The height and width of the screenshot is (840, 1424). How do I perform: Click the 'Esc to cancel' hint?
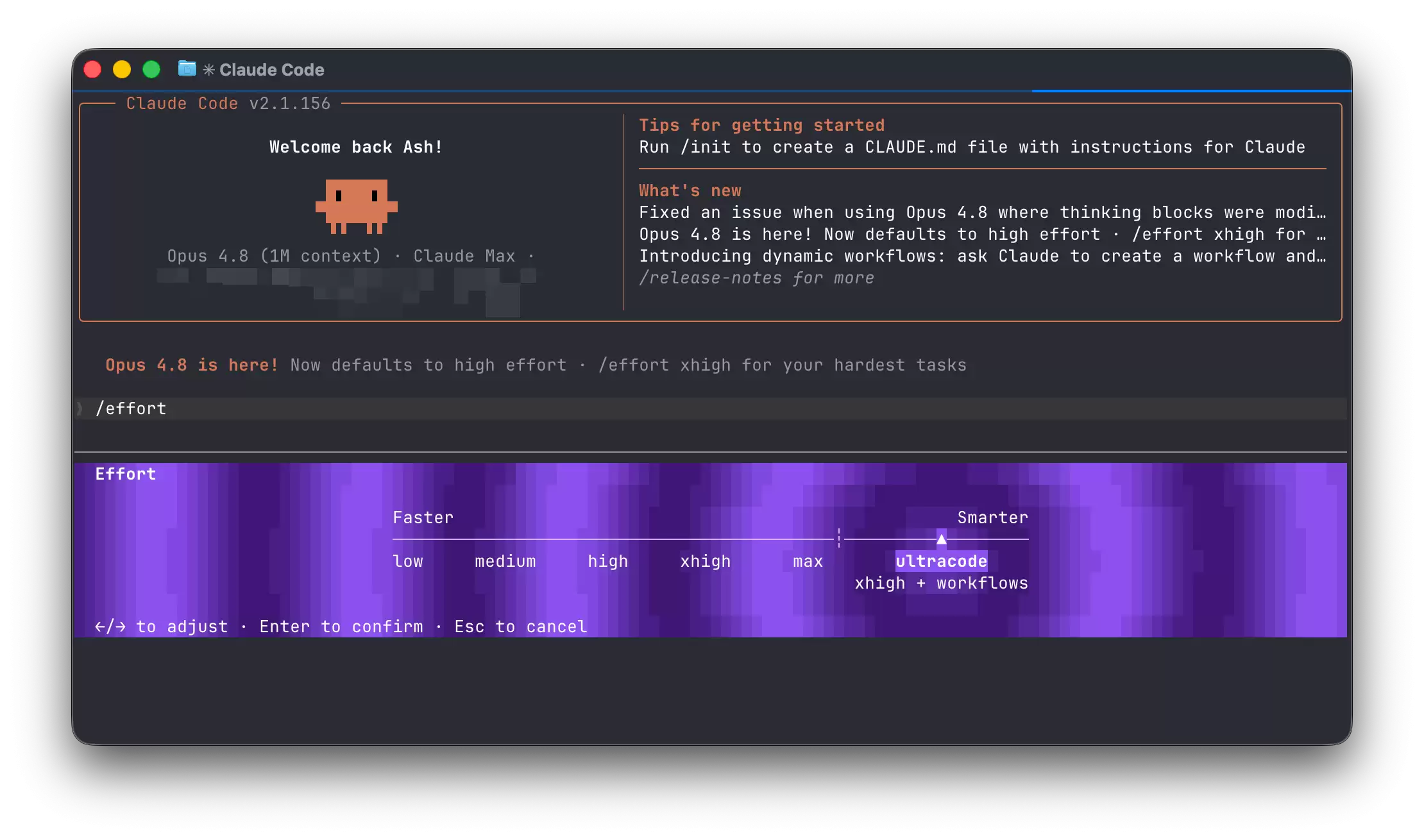pos(521,626)
